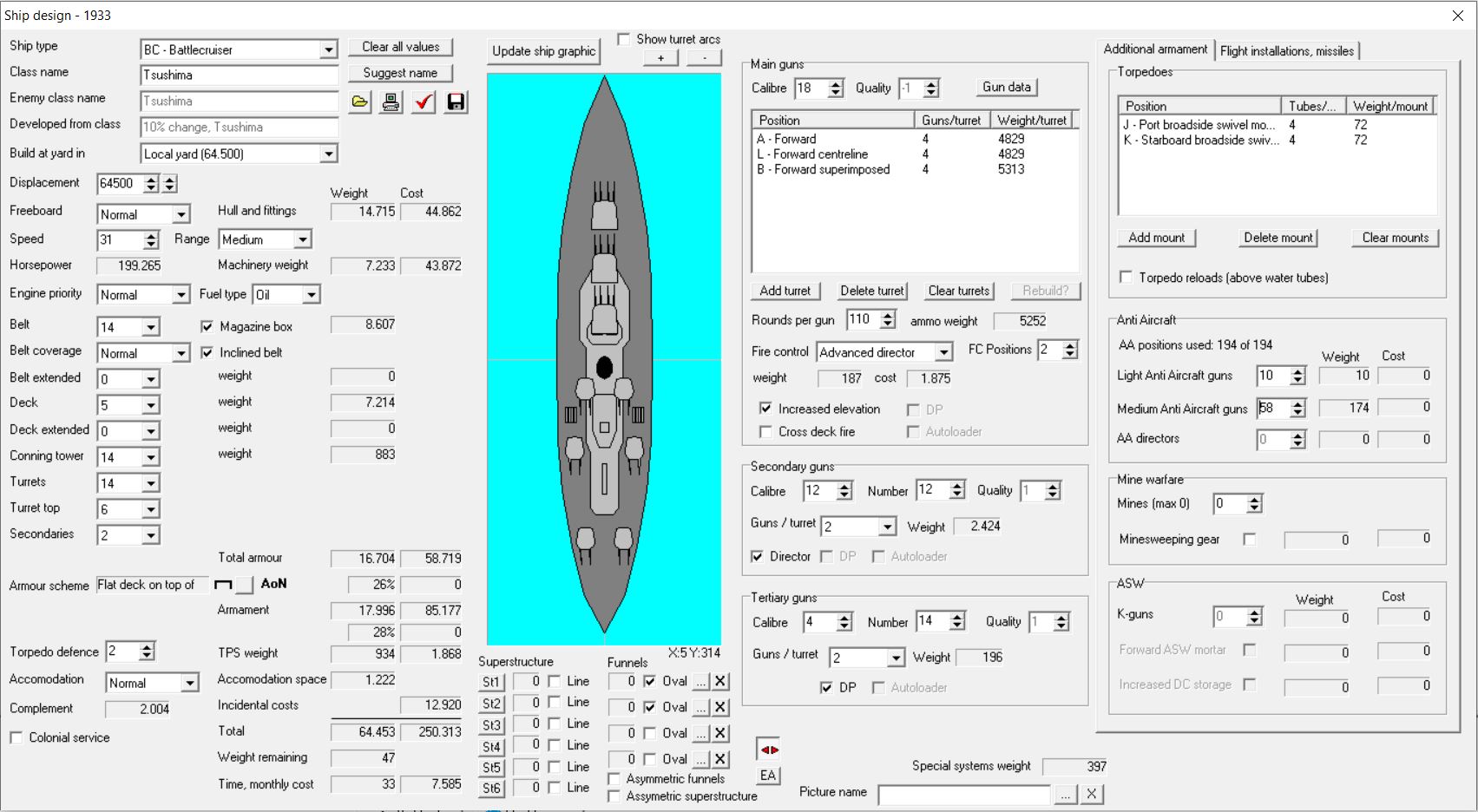Screen dimensions: 1478x812
Task: Enable Cross deck fire
Action: (x=765, y=432)
